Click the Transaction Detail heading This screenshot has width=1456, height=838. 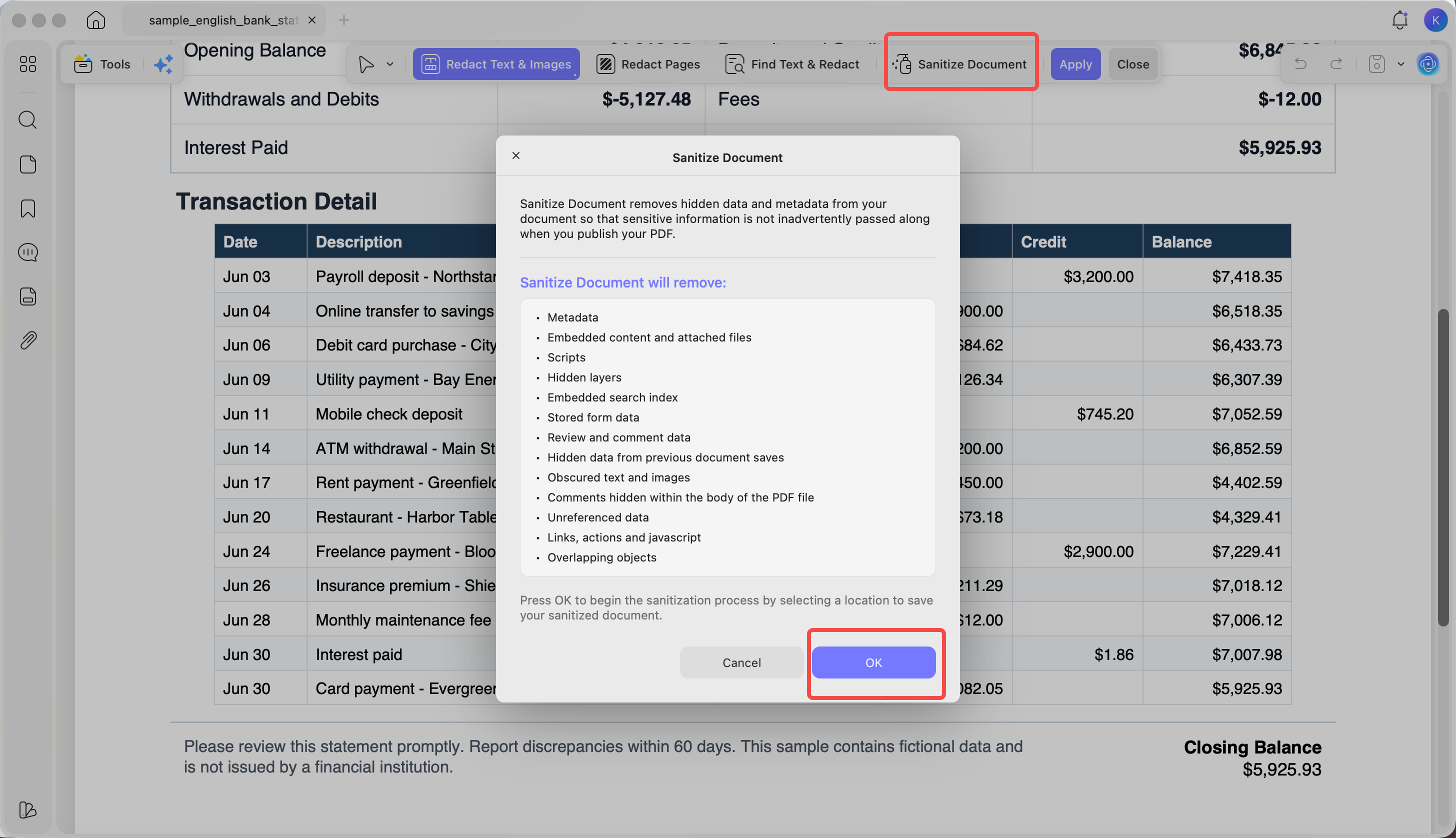click(276, 201)
